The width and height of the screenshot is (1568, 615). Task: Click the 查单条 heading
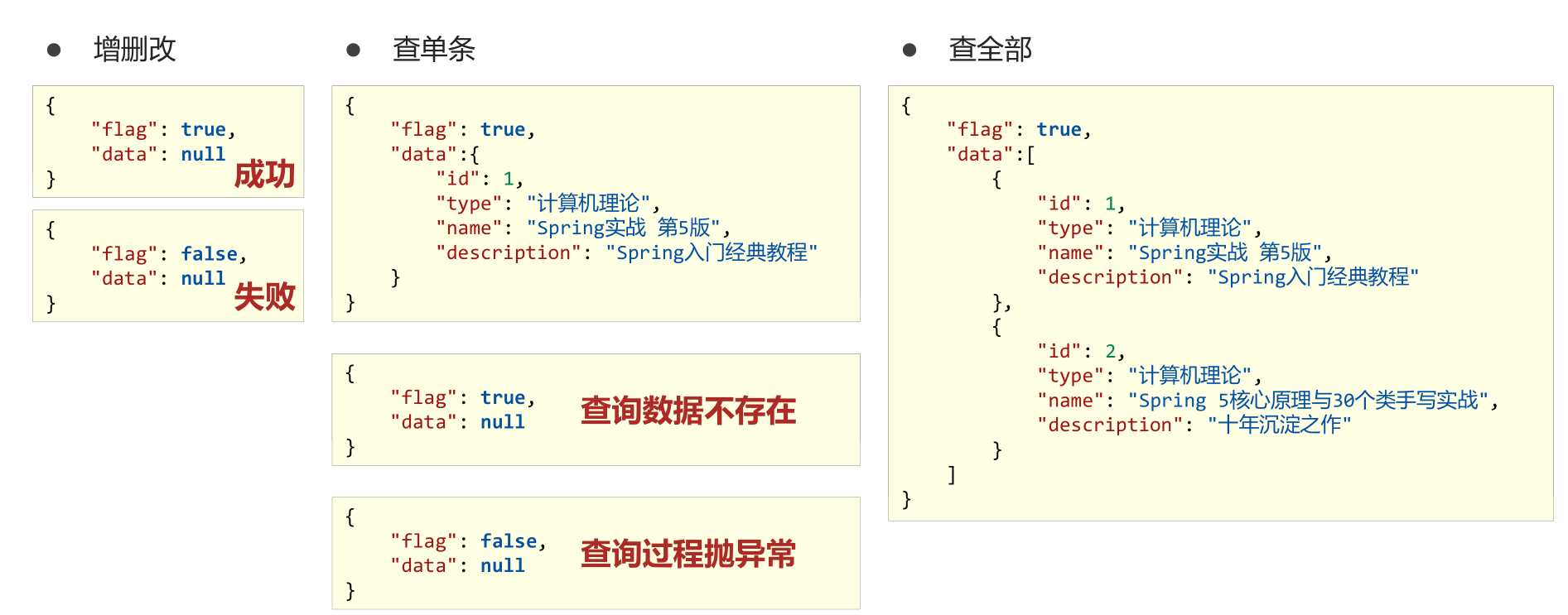[x=434, y=50]
